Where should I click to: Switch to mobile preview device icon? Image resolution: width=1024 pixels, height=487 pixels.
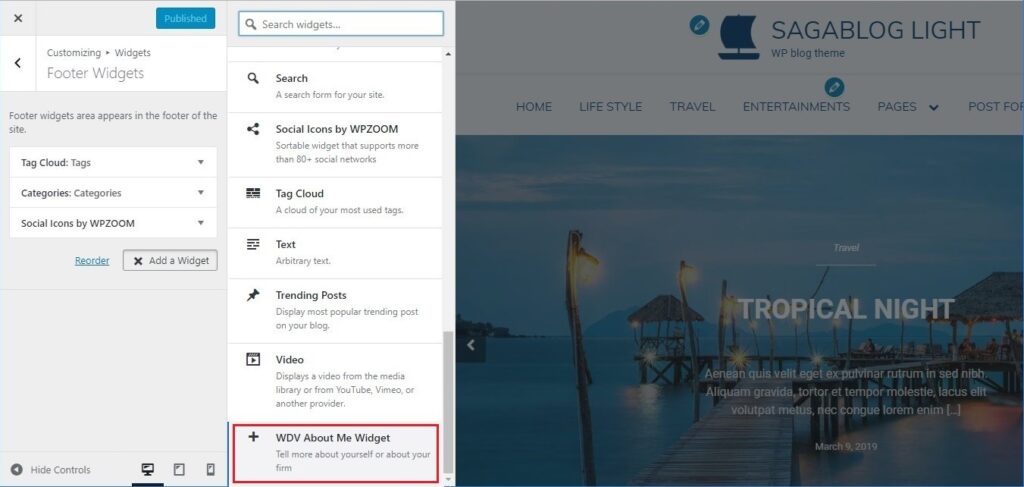(210, 469)
